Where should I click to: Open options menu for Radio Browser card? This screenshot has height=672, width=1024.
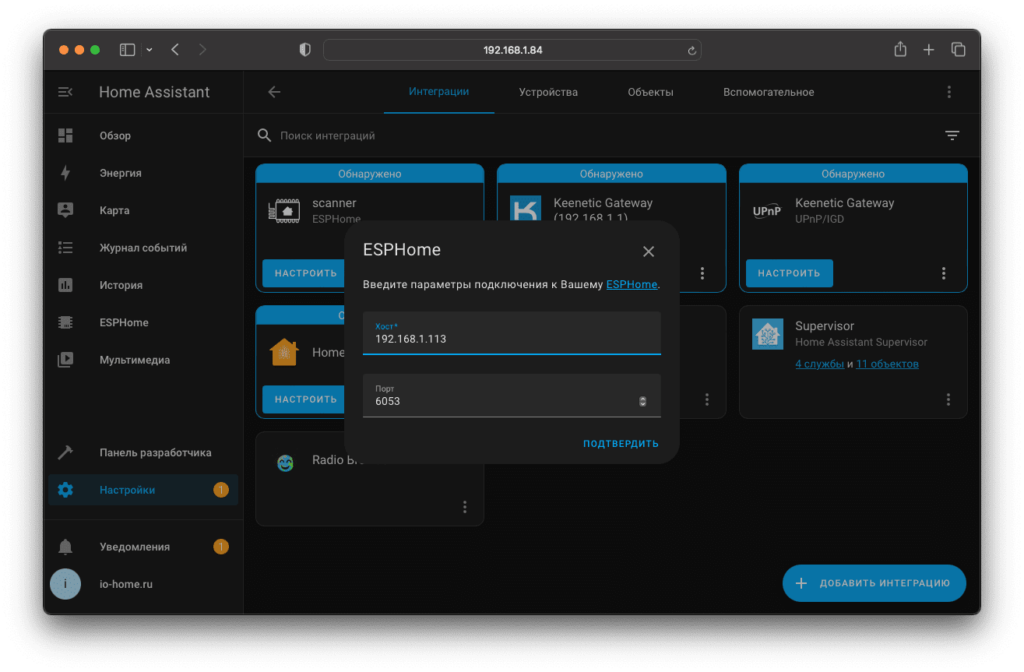pyautogui.click(x=465, y=507)
